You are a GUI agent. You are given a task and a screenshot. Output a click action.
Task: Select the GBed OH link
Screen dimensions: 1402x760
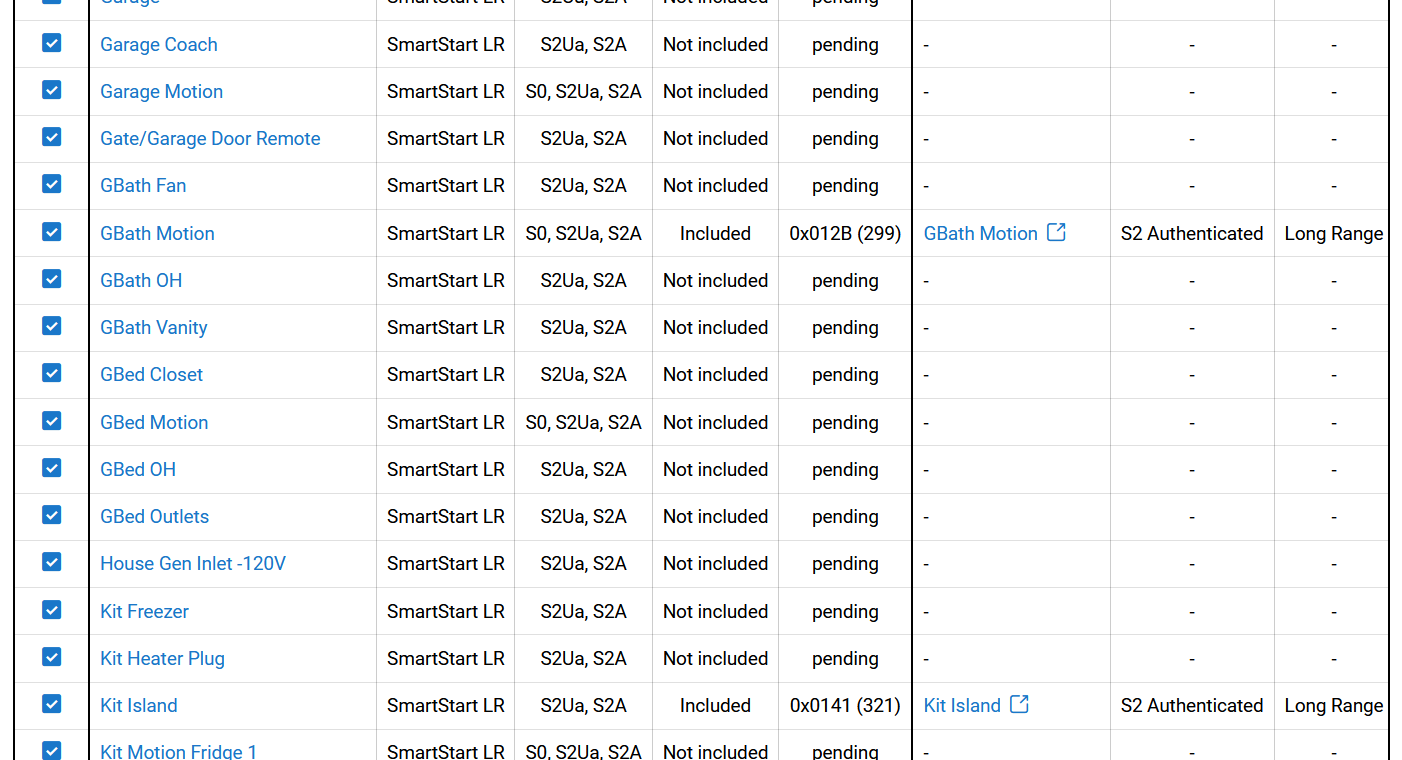(138, 470)
